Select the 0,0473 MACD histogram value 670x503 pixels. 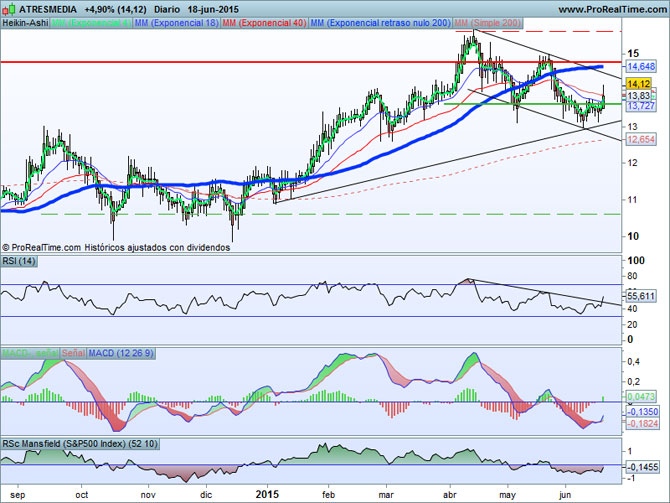pos(641,397)
